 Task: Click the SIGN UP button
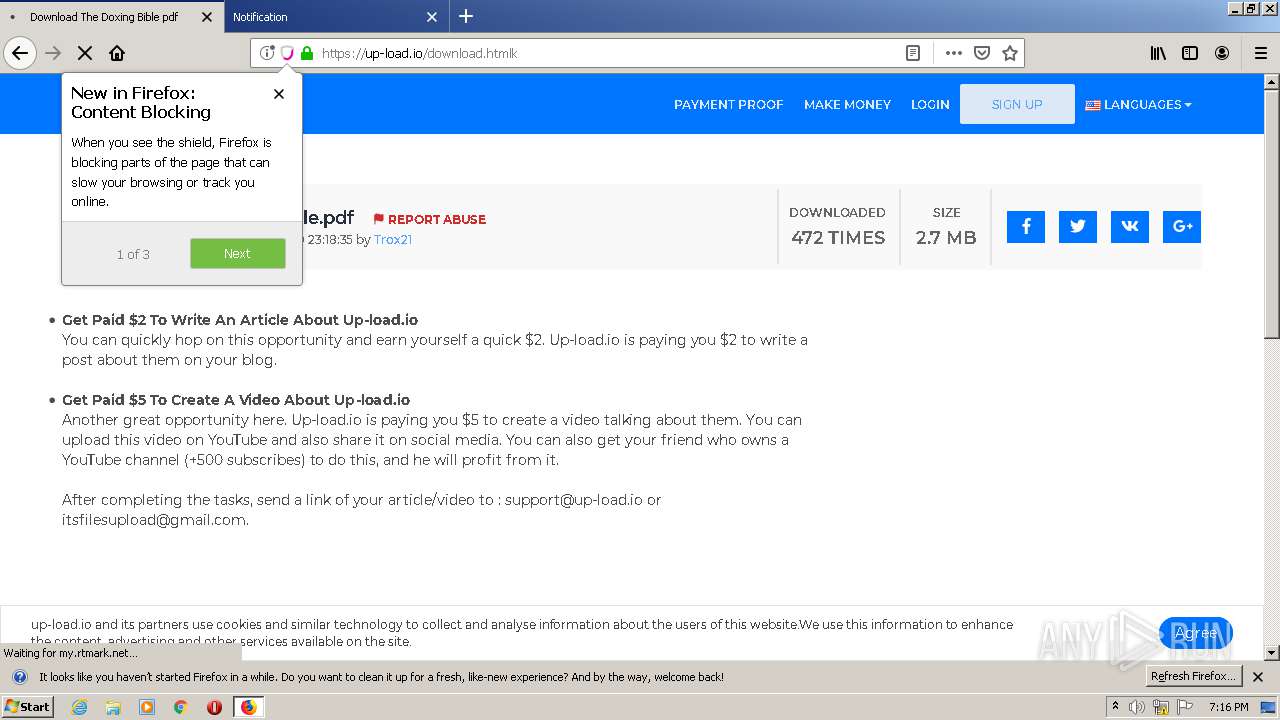tap(1017, 104)
